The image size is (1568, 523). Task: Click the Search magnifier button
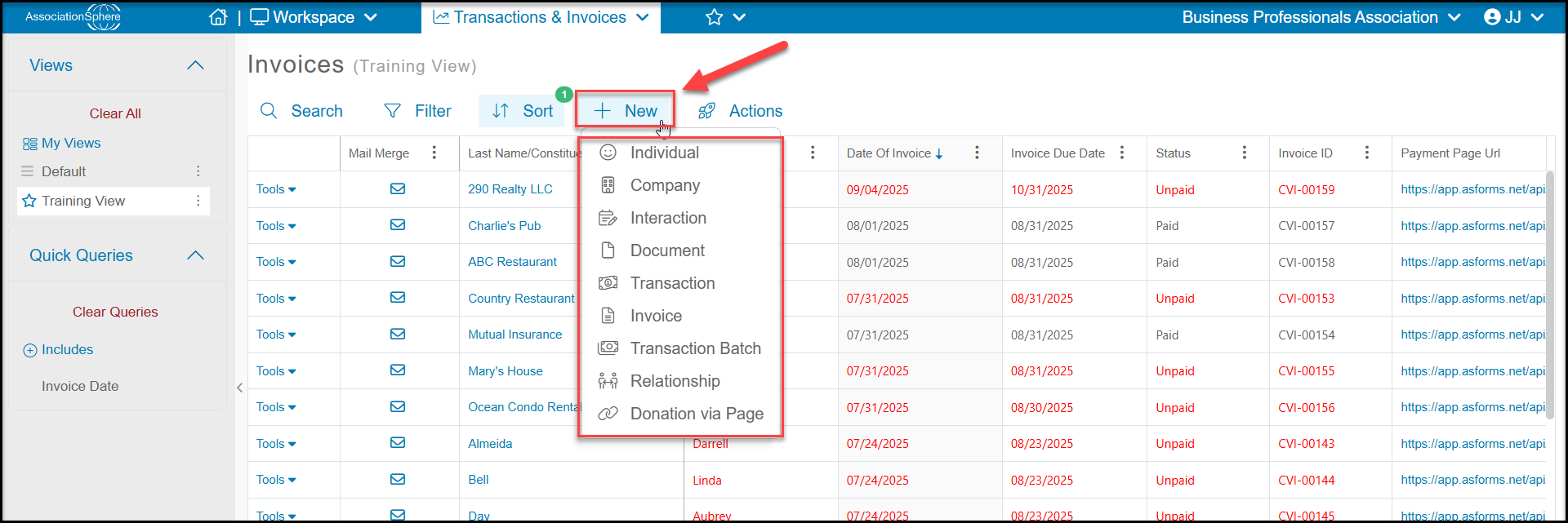[x=301, y=111]
